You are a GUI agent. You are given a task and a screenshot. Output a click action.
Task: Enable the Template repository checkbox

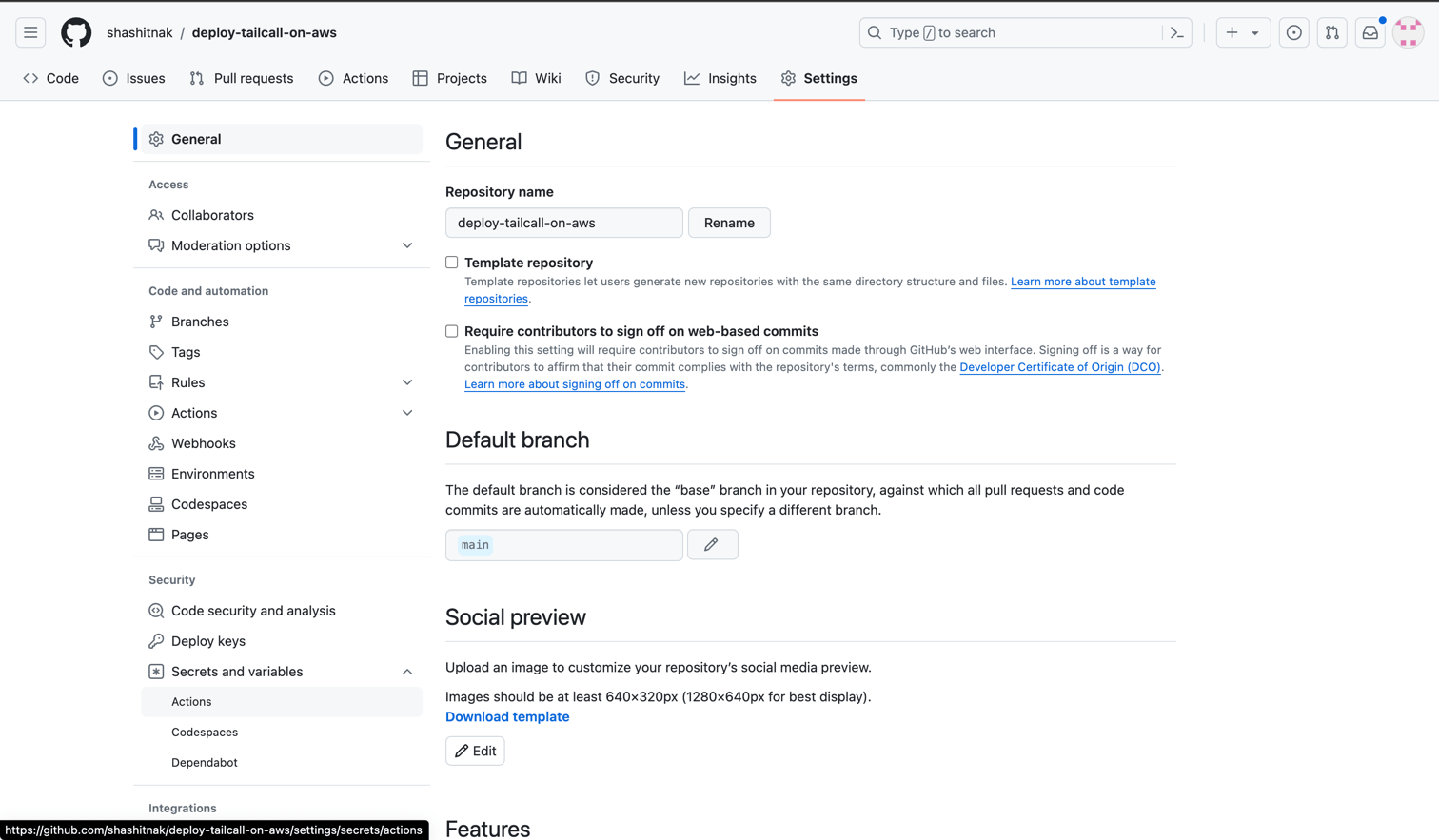pyautogui.click(x=452, y=263)
